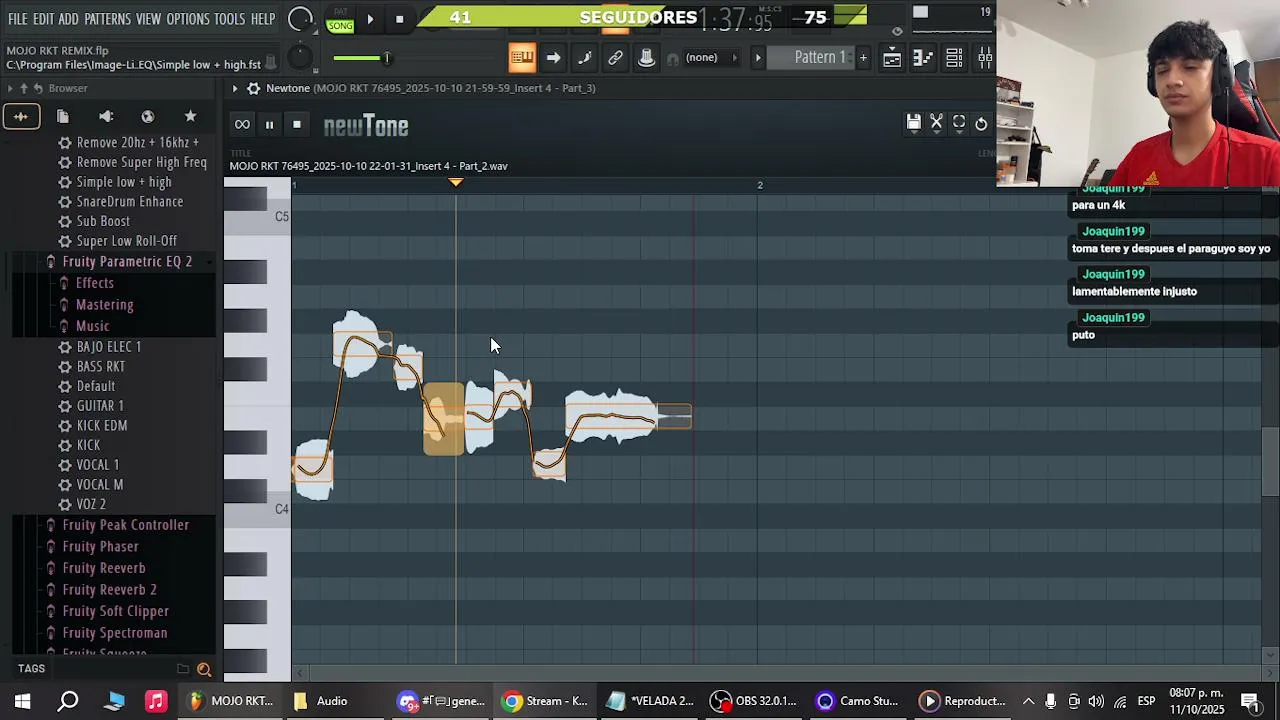
Task: Click the stamp tool icon
Action: click(647, 58)
